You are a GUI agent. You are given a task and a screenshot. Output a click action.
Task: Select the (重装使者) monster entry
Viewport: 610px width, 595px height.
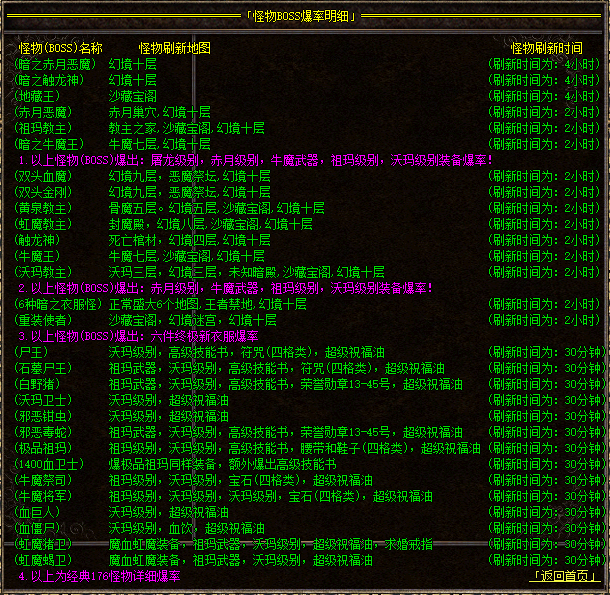[45, 320]
